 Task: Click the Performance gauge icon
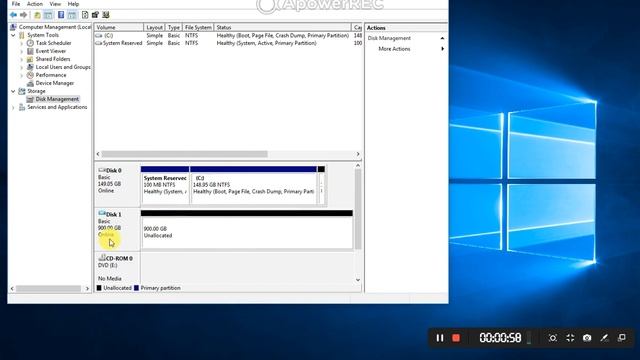coord(30,75)
